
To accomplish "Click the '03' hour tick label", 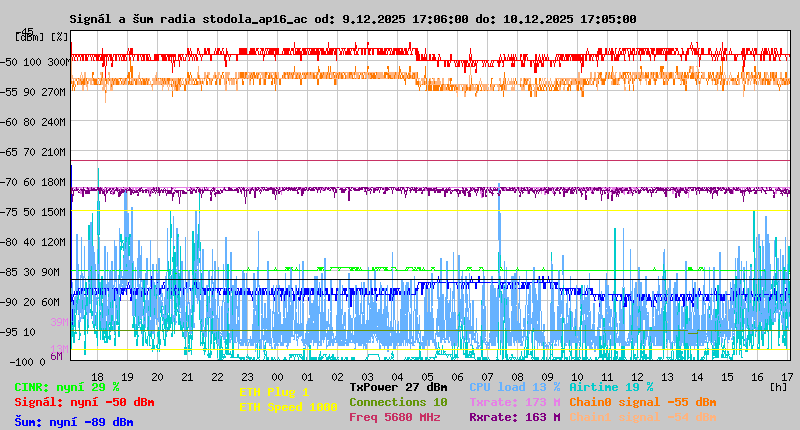I will 367,377.
